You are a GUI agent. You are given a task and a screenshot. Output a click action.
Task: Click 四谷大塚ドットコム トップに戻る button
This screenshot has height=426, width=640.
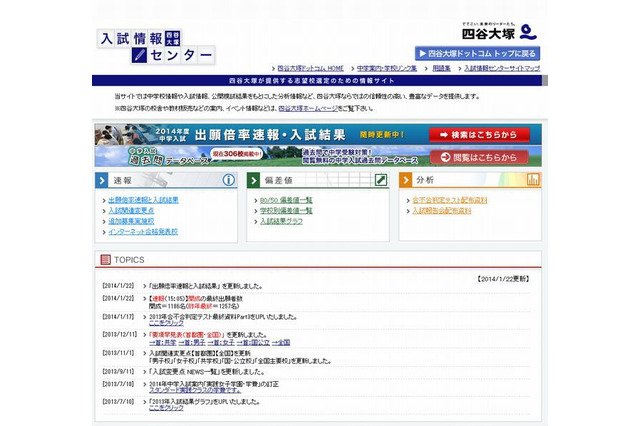click(477, 53)
